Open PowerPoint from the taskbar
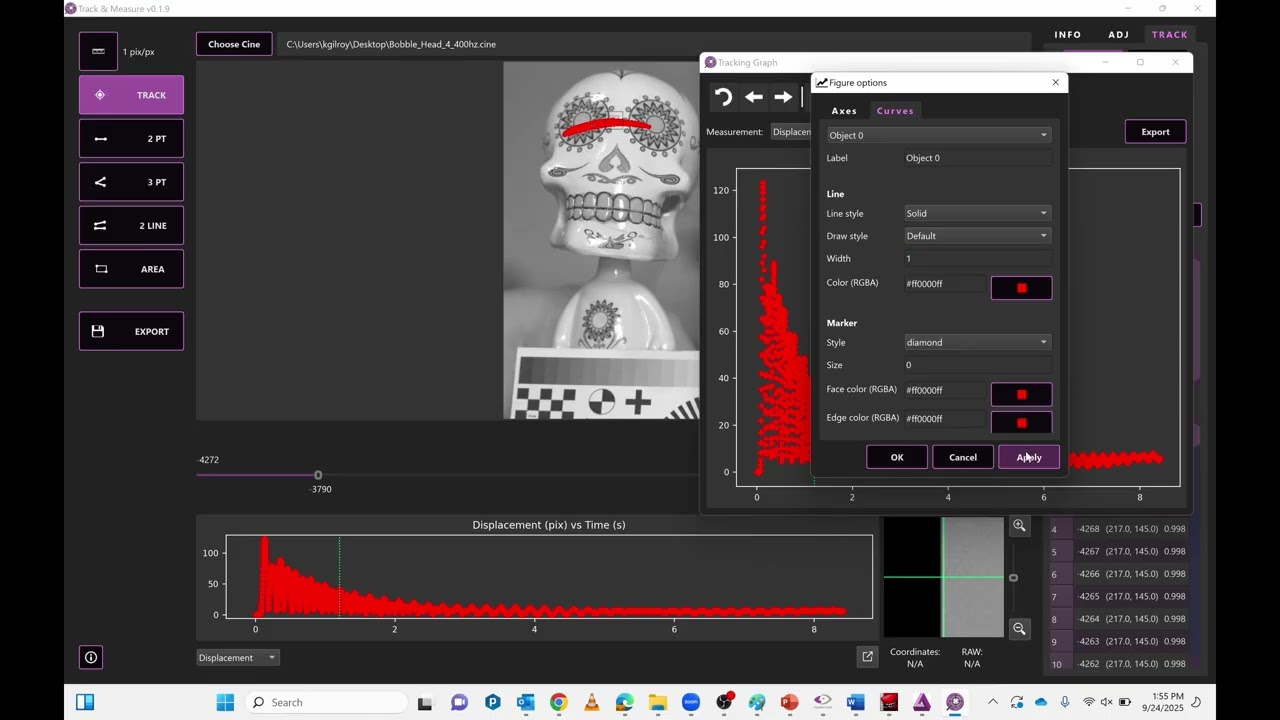The width and height of the screenshot is (1280, 720). (789, 702)
